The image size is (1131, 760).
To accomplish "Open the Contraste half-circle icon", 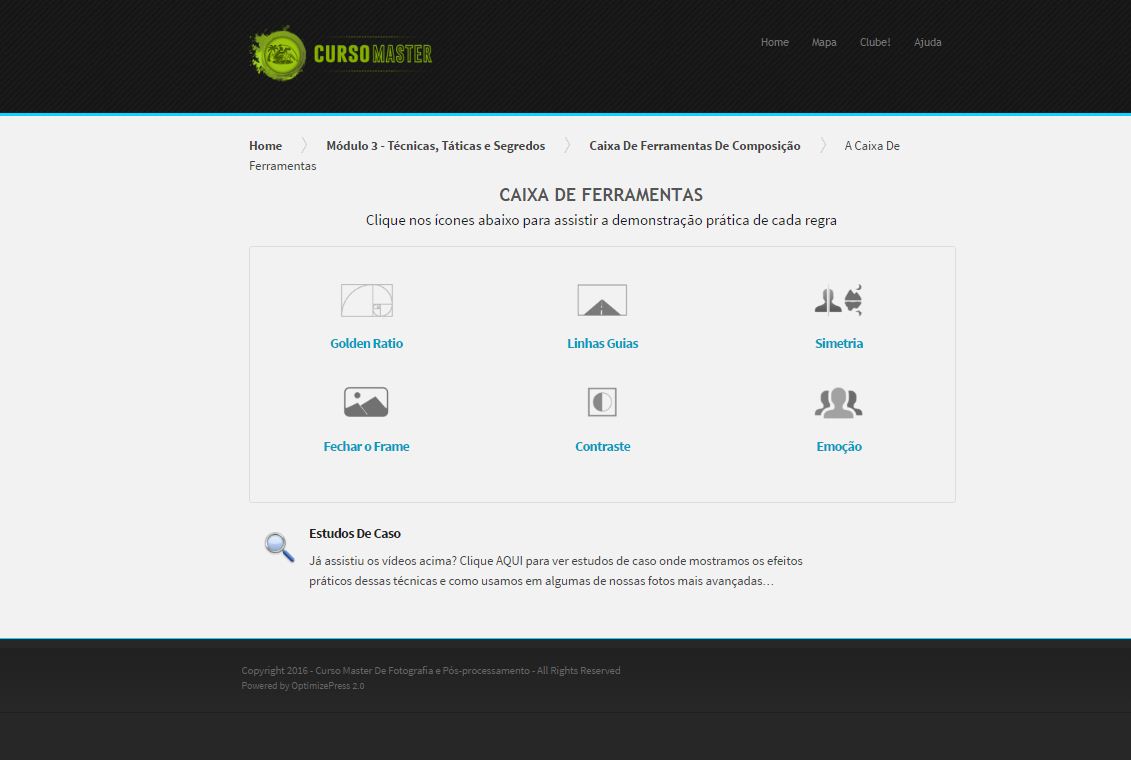I will (602, 402).
